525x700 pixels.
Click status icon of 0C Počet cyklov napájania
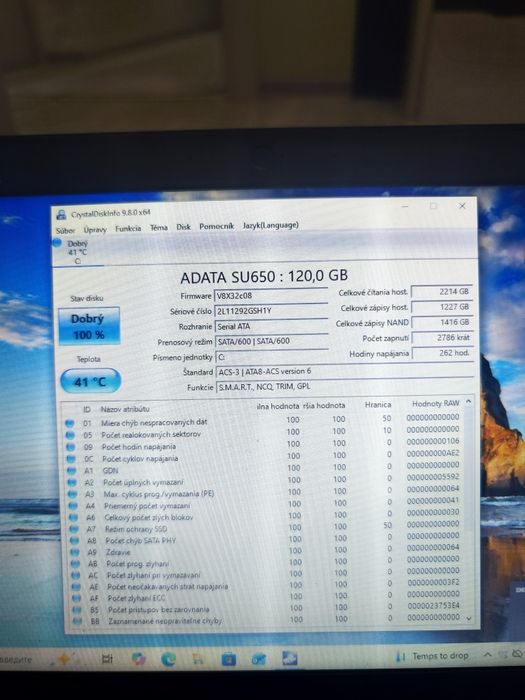(x=71, y=458)
